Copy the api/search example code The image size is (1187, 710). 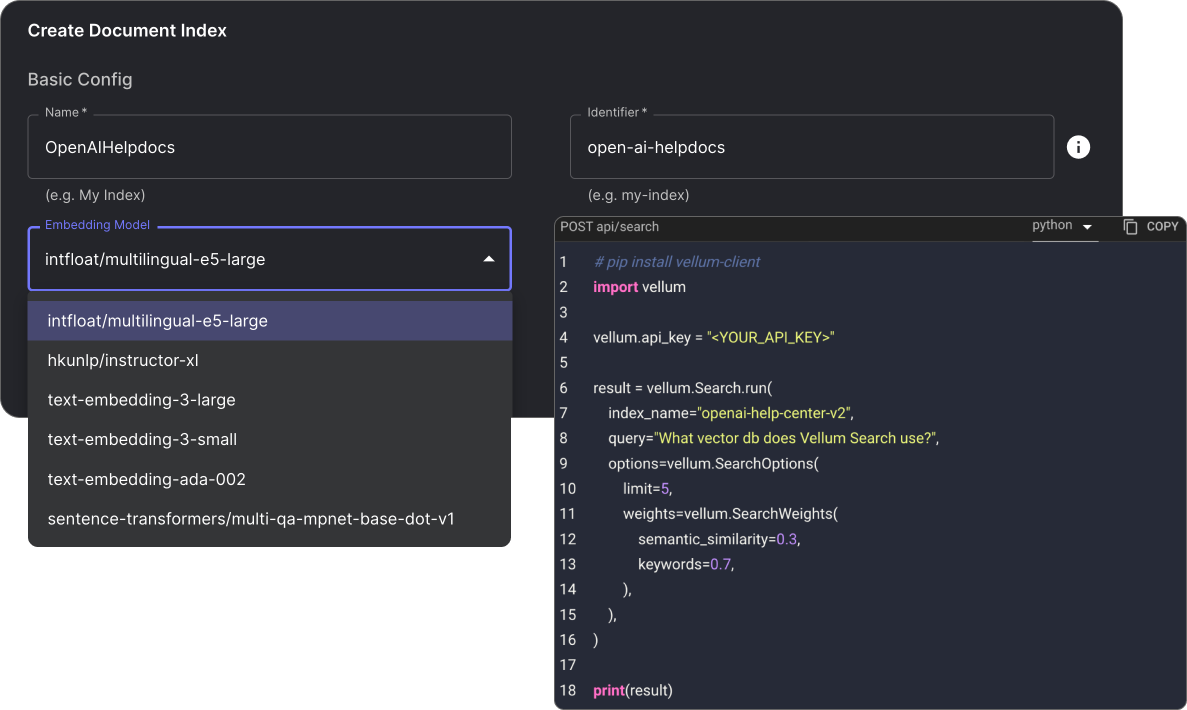(x=1152, y=227)
